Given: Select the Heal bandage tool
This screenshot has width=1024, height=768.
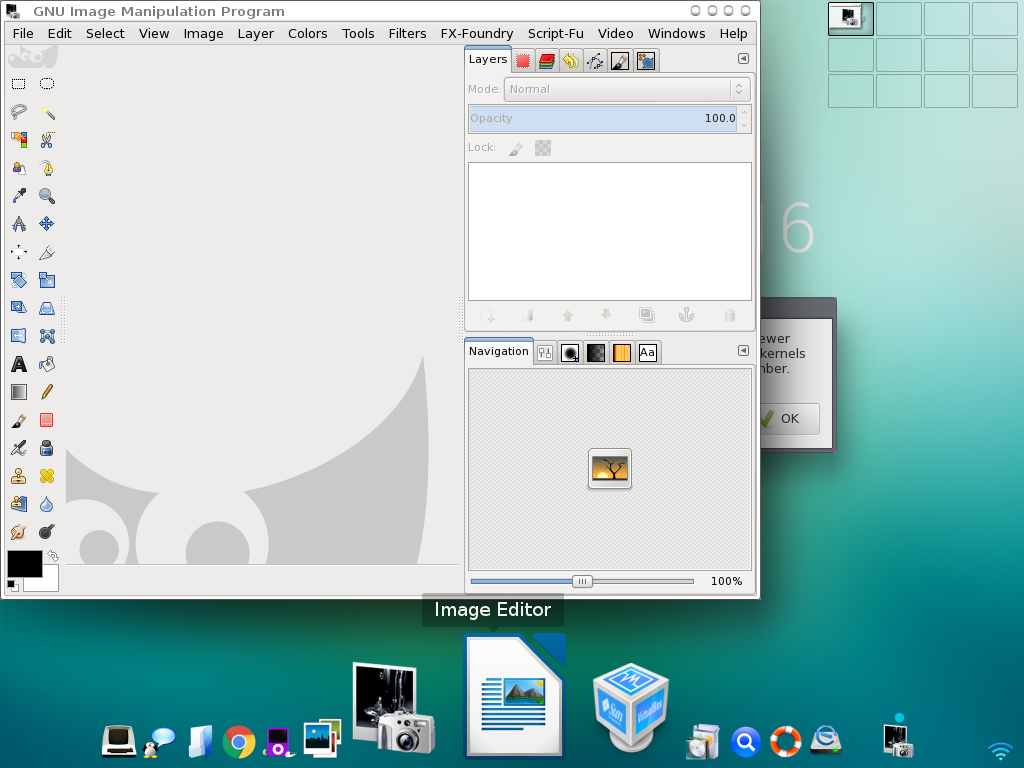Looking at the screenshot, I should 46,476.
